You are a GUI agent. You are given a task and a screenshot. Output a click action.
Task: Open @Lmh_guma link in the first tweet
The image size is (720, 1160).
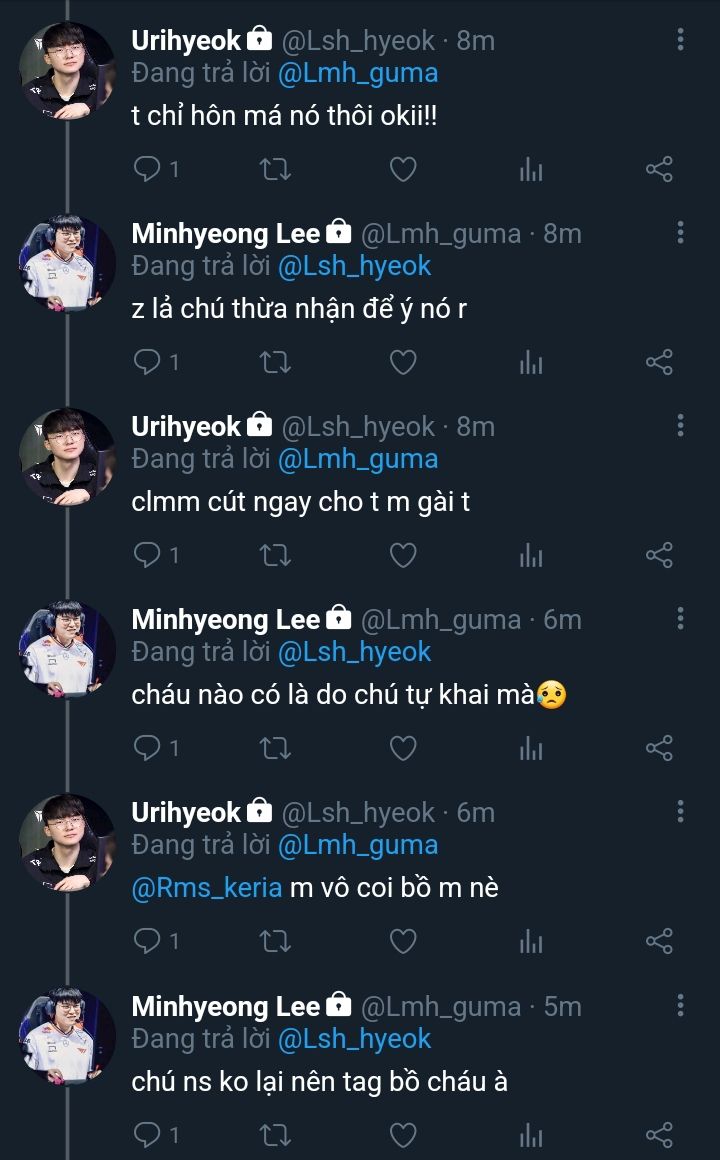point(357,73)
